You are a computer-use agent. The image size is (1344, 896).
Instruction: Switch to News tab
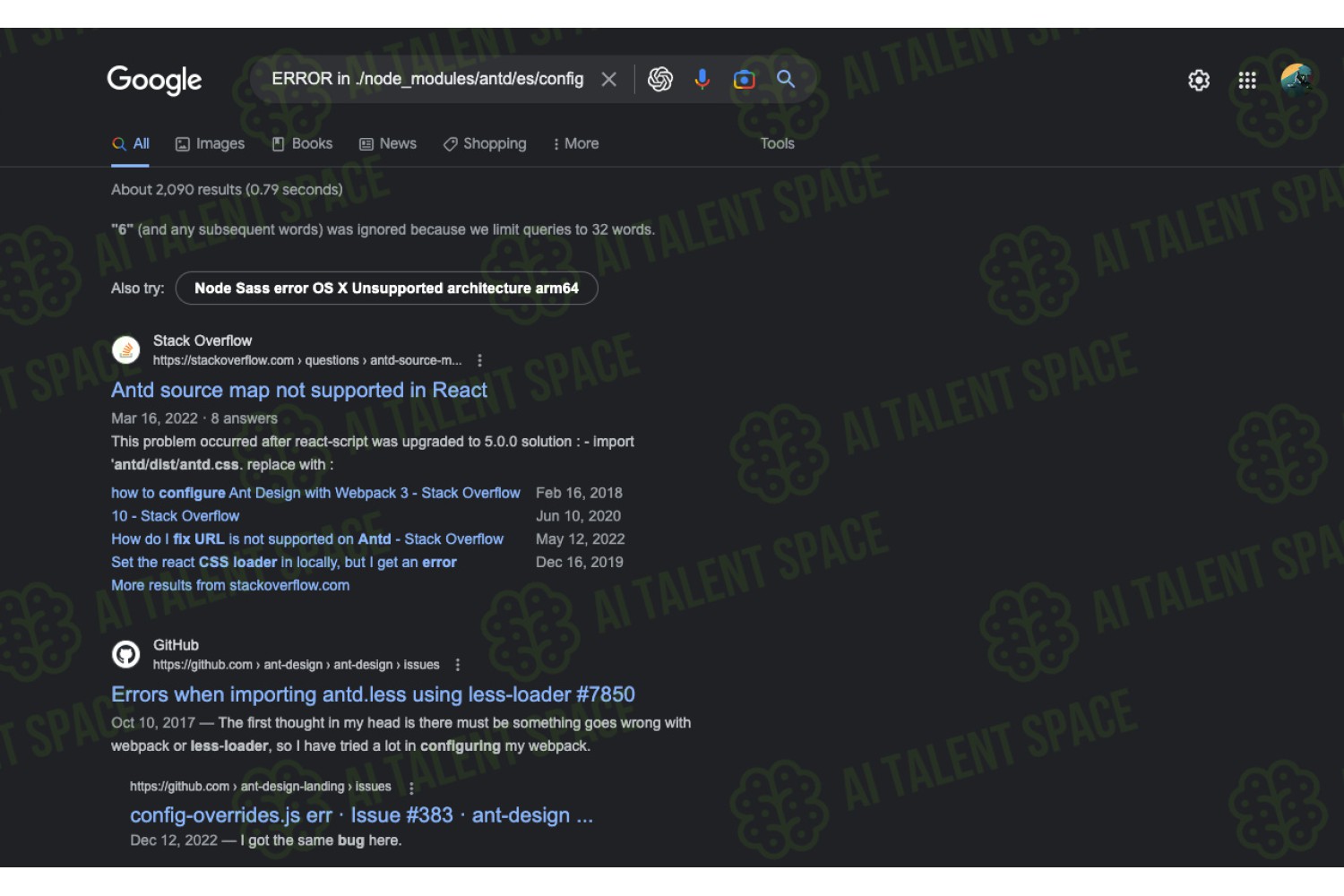pyautogui.click(x=388, y=143)
